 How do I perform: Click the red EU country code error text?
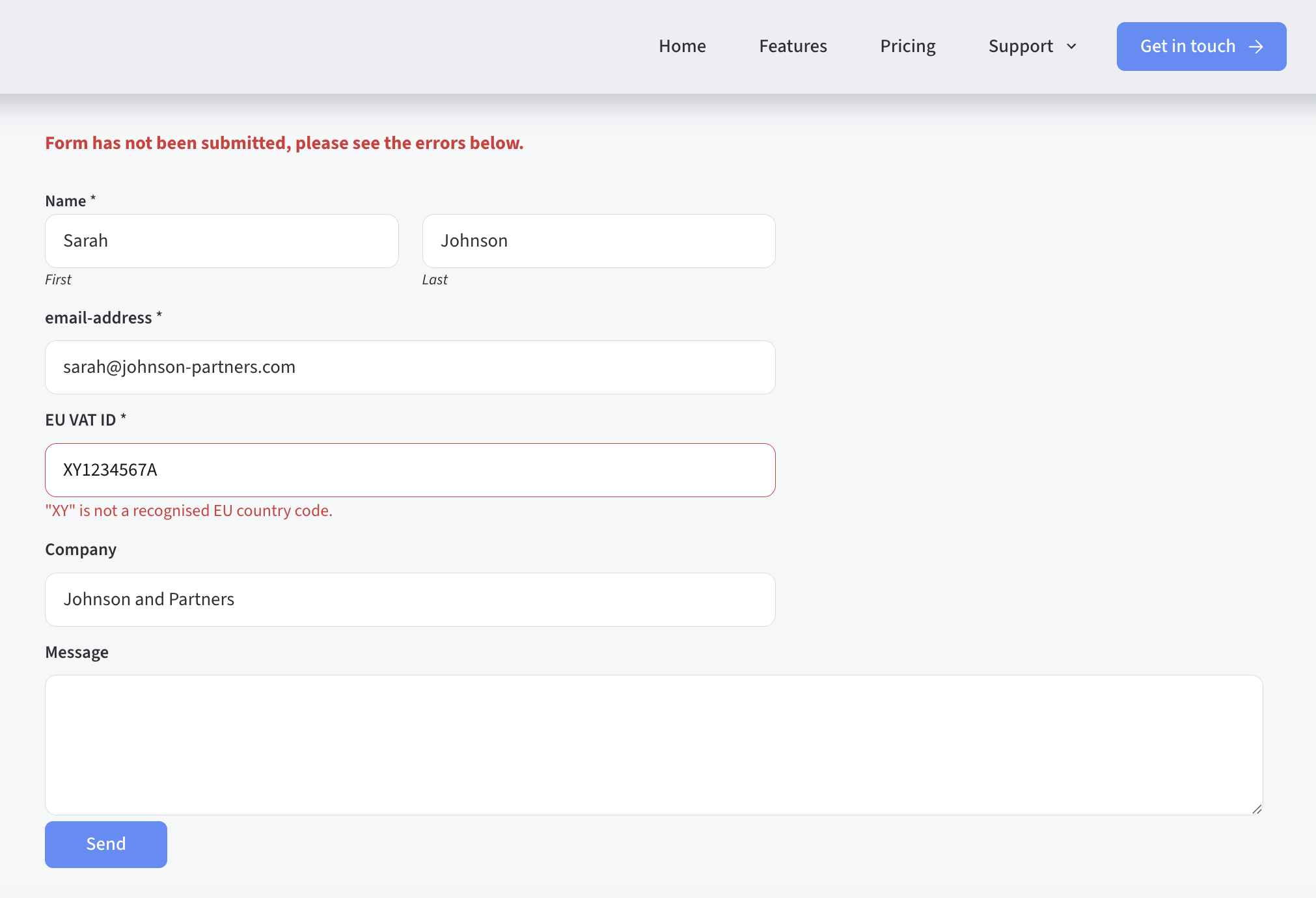189,511
